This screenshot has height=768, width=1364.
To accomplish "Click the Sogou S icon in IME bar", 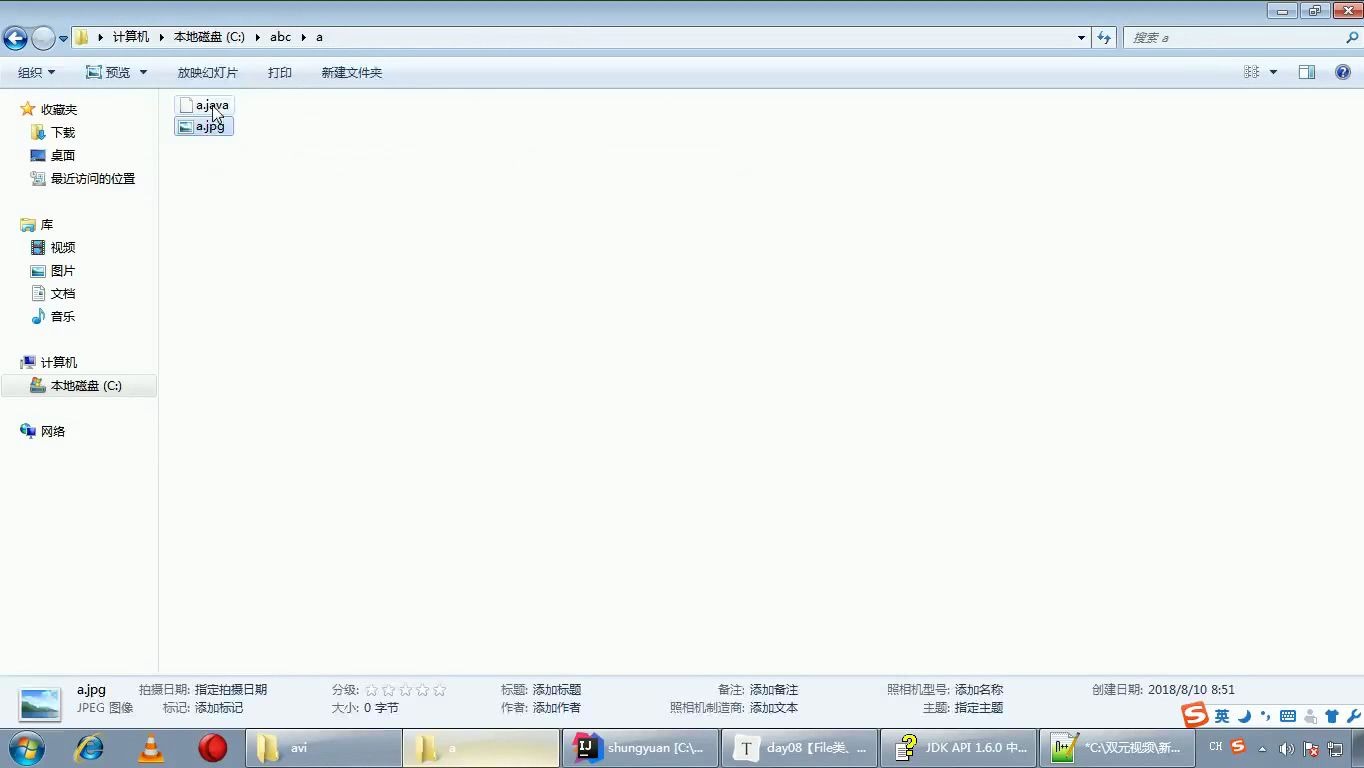I will (1194, 715).
